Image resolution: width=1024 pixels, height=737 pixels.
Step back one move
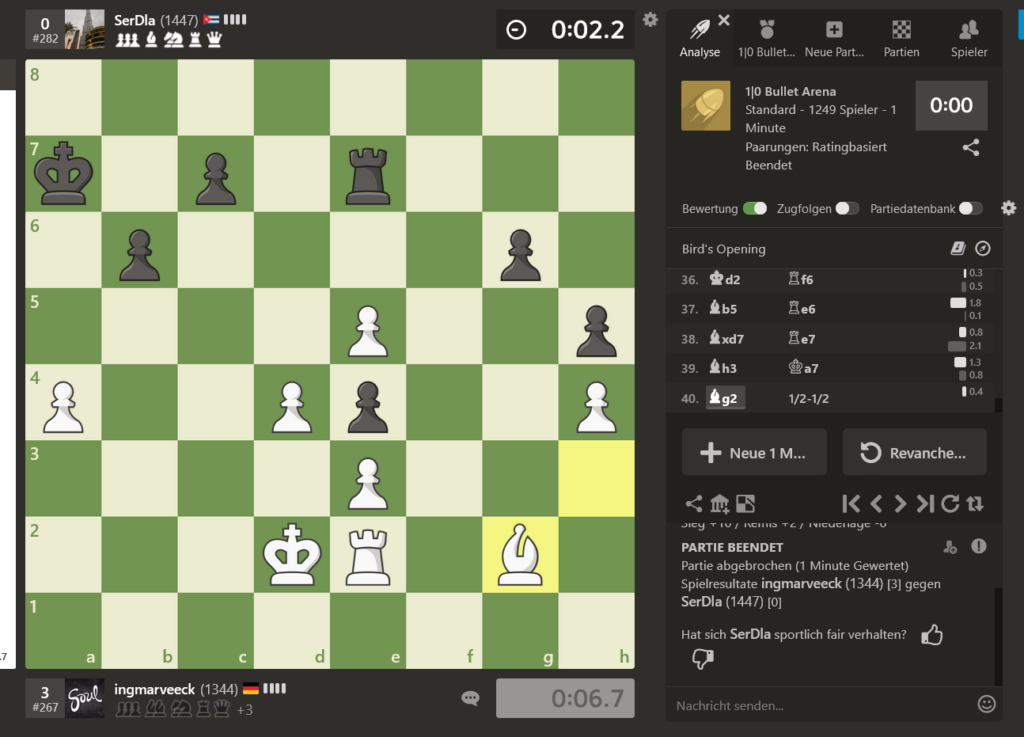point(876,504)
